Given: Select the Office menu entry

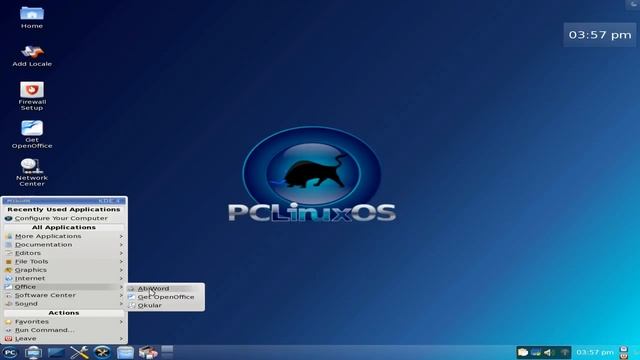Looking at the screenshot, I should [x=64, y=287].
